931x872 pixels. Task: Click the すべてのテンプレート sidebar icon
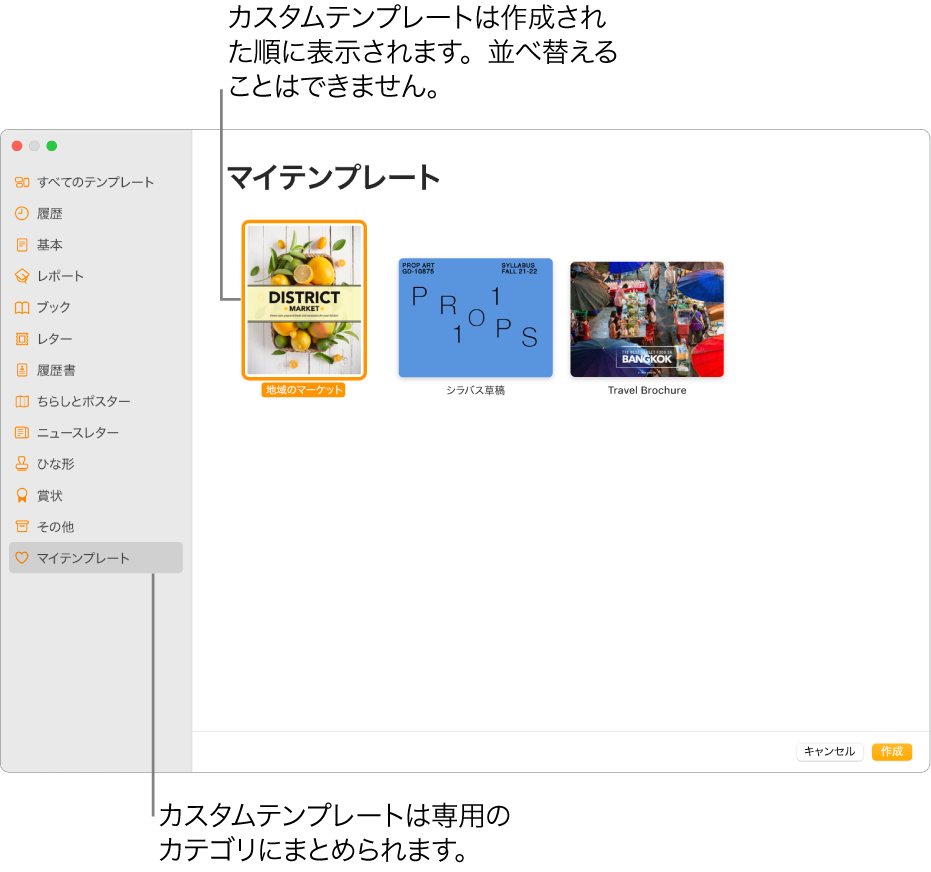coord(22,182)
